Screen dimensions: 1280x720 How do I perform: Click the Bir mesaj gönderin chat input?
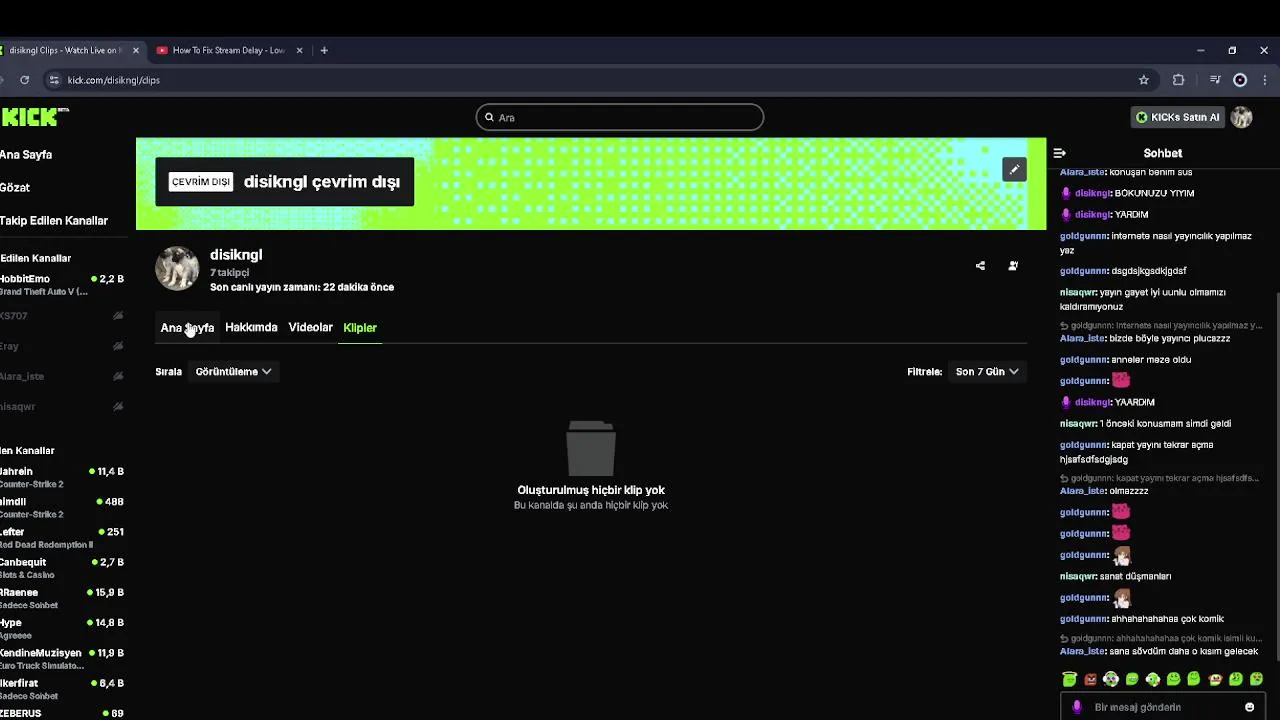click(1162, 707)
